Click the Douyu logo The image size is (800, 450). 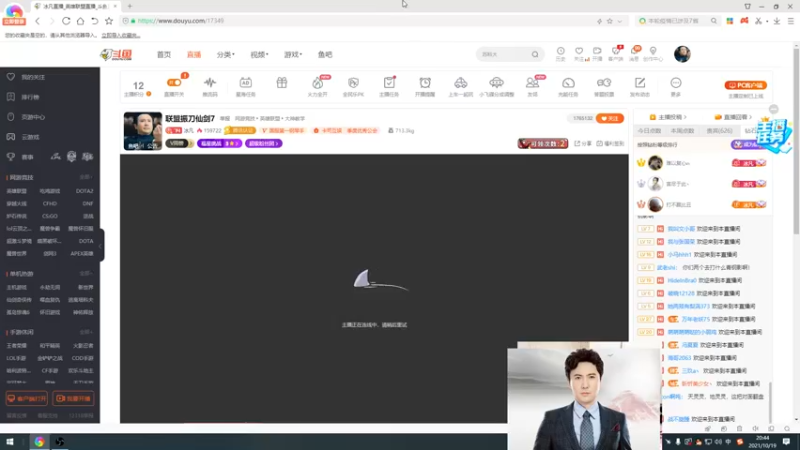click(116, 55)
